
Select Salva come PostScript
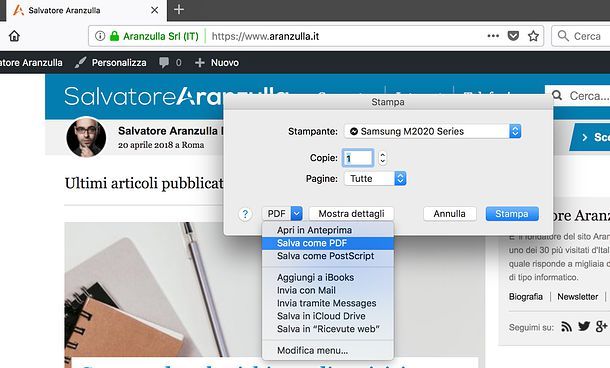coord(328,256)
